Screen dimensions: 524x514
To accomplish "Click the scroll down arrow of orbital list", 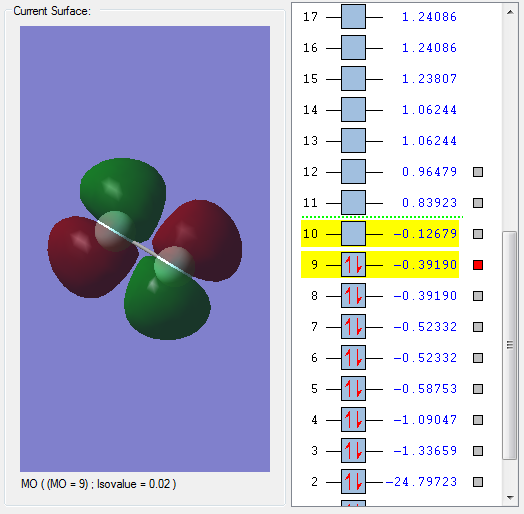I will point(510,498).
